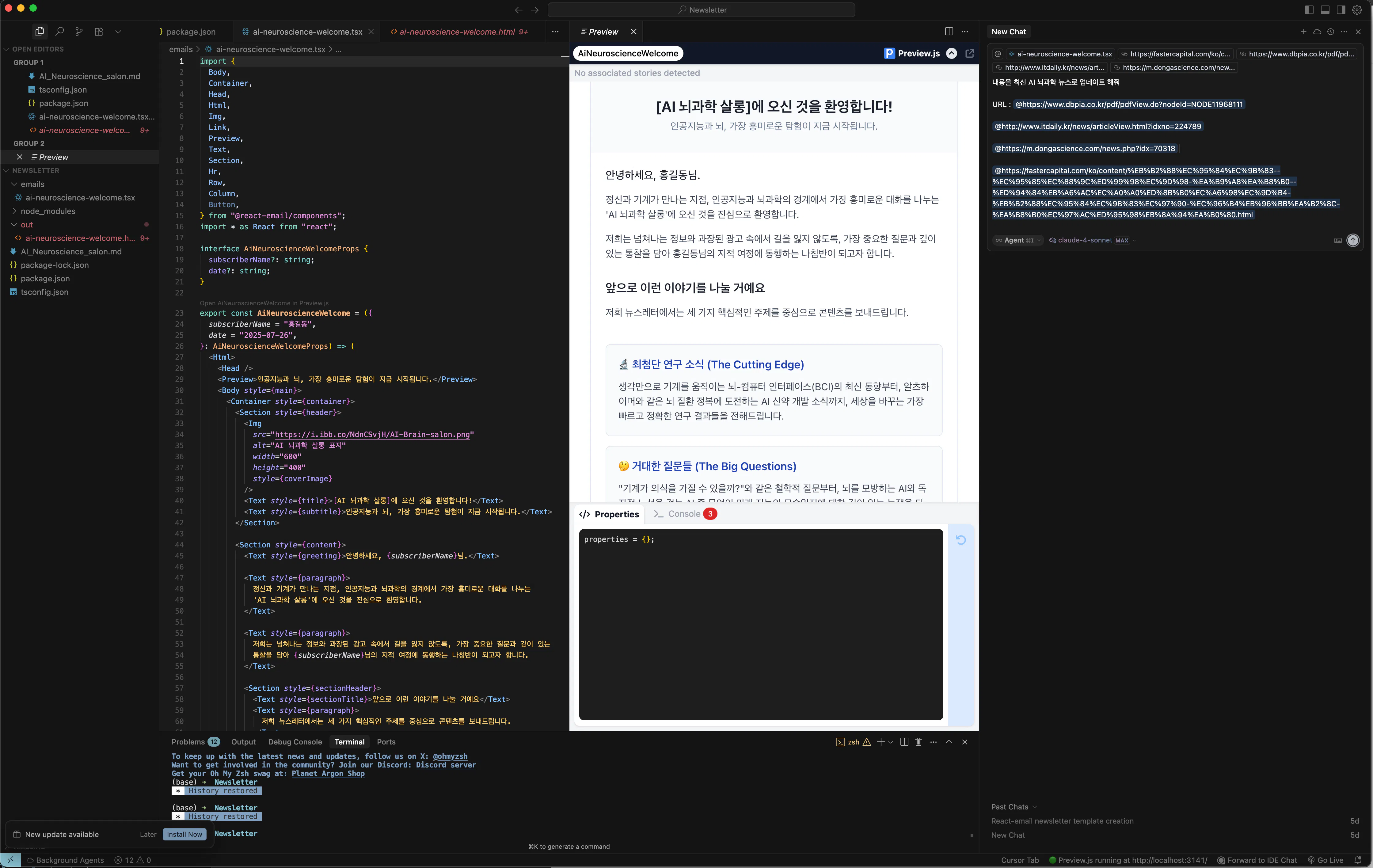Open the Agent mode dropdown
This screenshot has height=868, width=1373.
(1018, 240)
